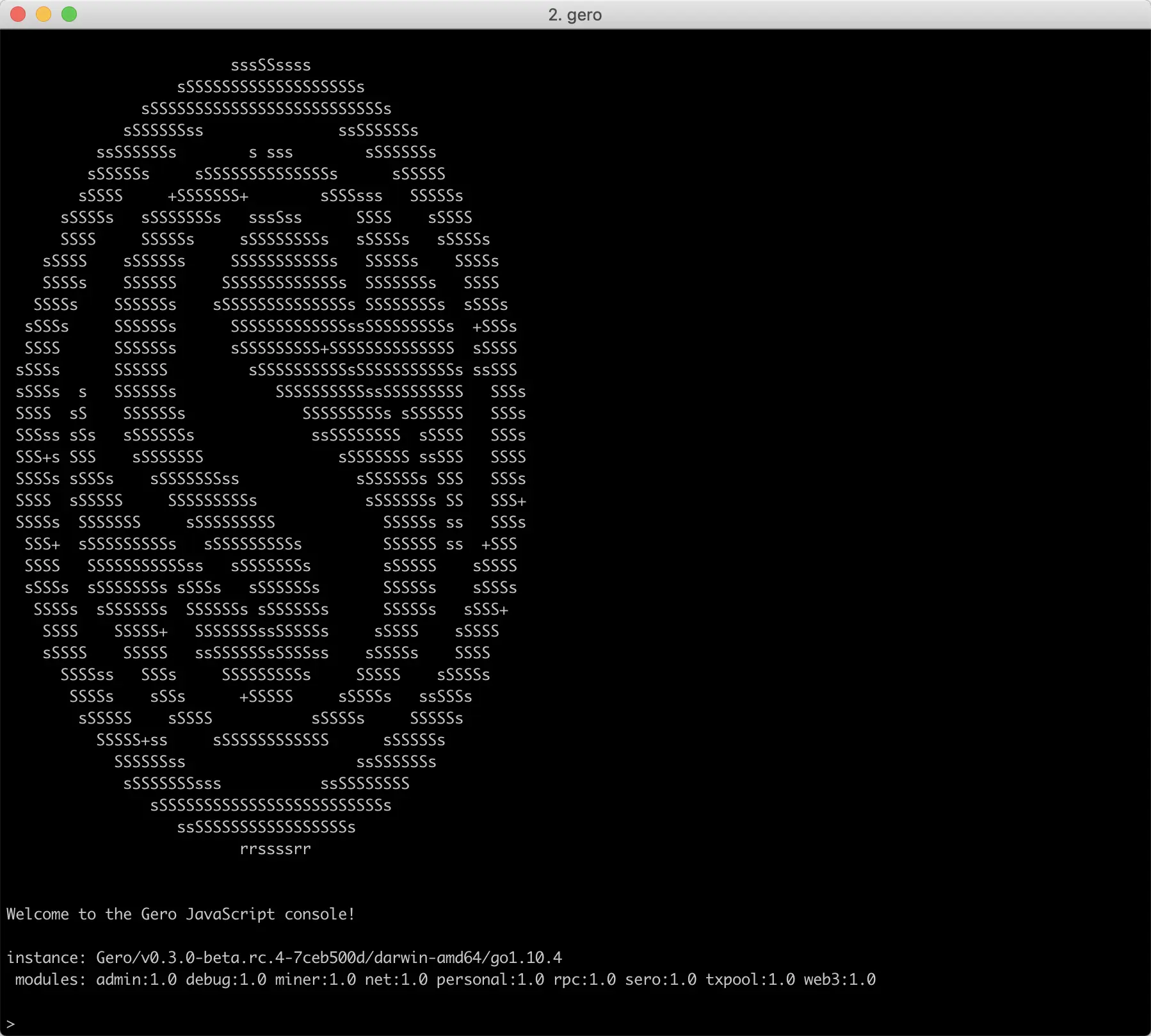
Task: Maximize the gero terminal window
Action: [x=69, y=14]
